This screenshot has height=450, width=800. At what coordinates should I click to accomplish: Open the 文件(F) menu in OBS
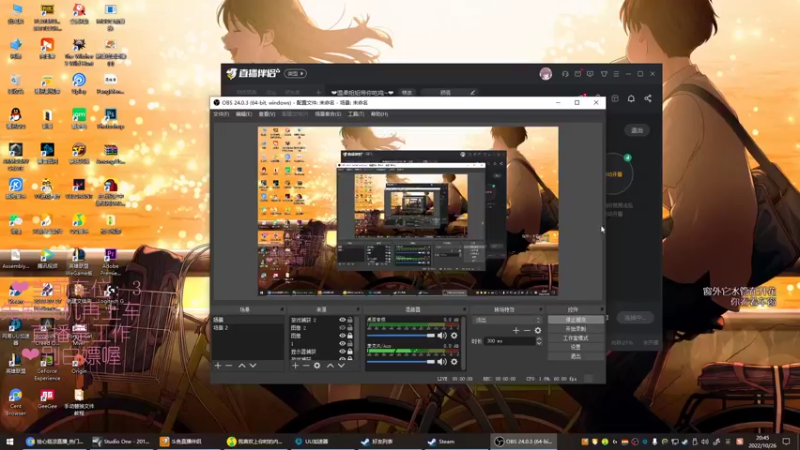point(221,114)
